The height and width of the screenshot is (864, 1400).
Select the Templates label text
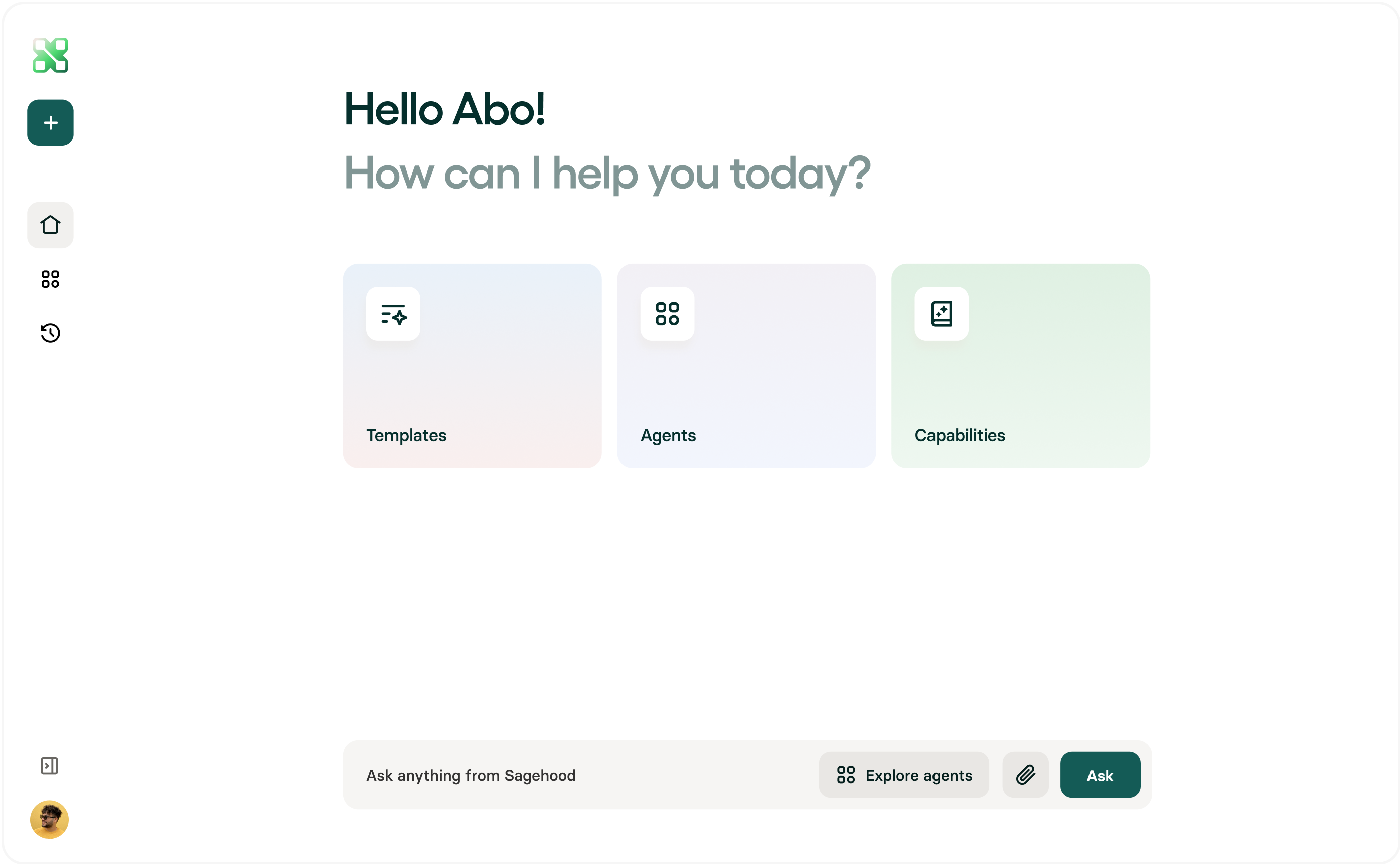406,435
